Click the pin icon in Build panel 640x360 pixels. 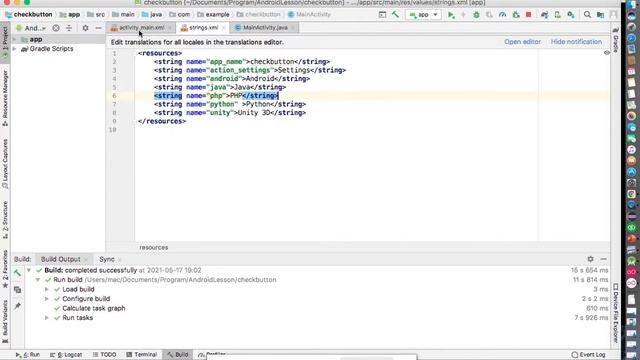(17, 306)
